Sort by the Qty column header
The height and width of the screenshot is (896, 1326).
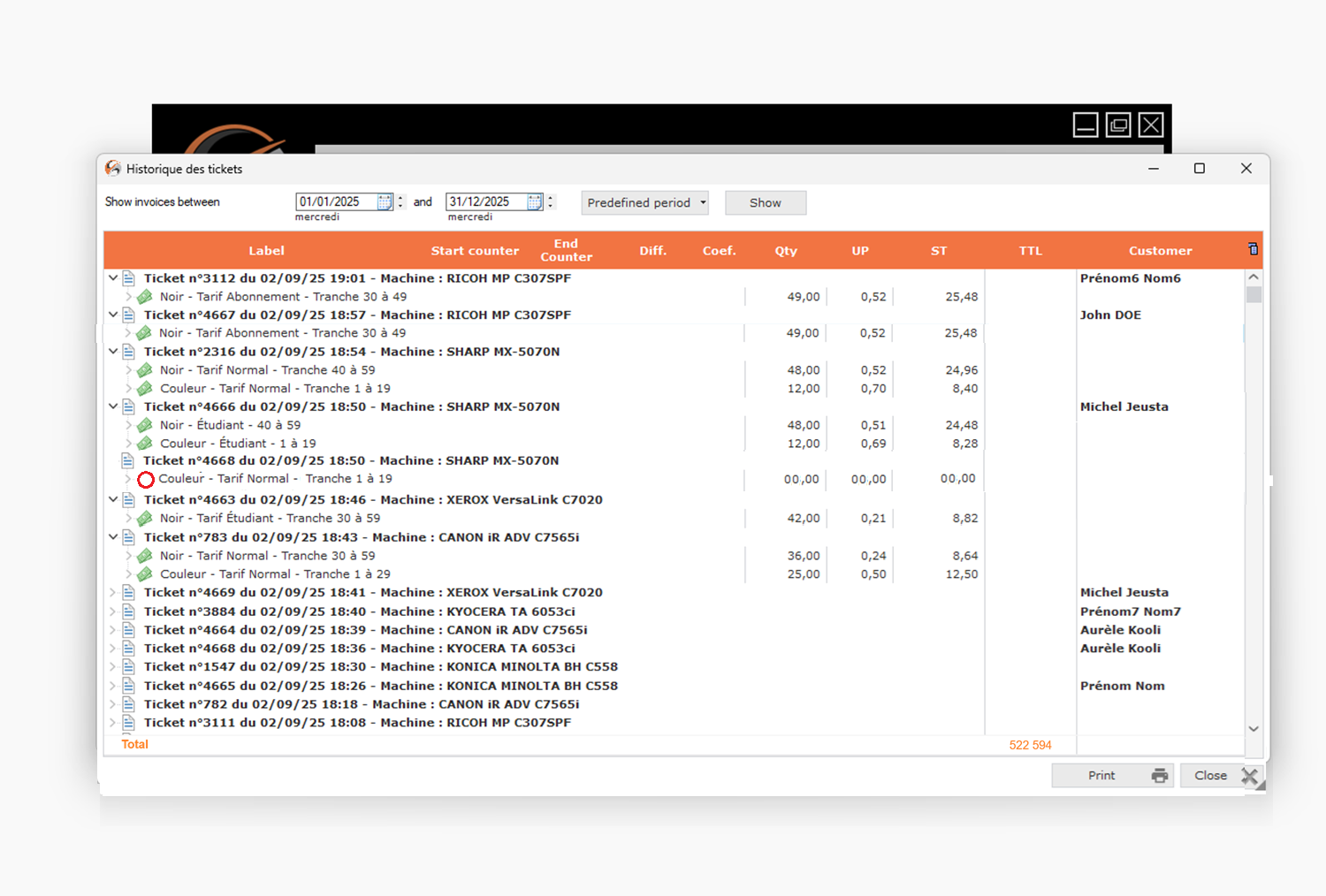(x=786, y=251)
